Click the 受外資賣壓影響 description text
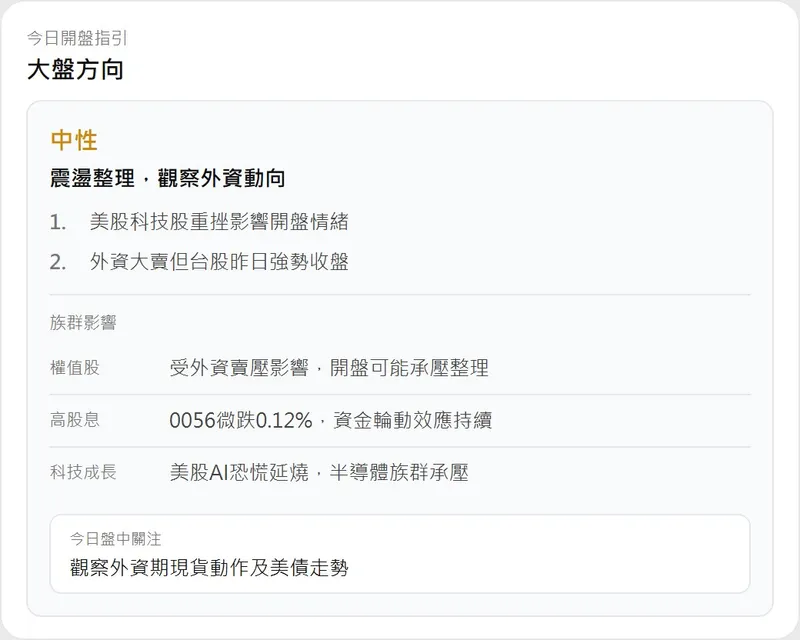Viewport: 800px width, 640px height. tap(239, 368)
